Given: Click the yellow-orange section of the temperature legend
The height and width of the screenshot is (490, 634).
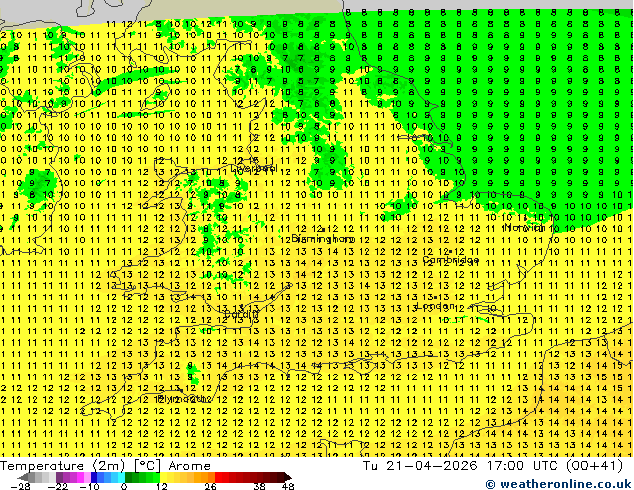Looking at the screenshot, I should [187, 477].
